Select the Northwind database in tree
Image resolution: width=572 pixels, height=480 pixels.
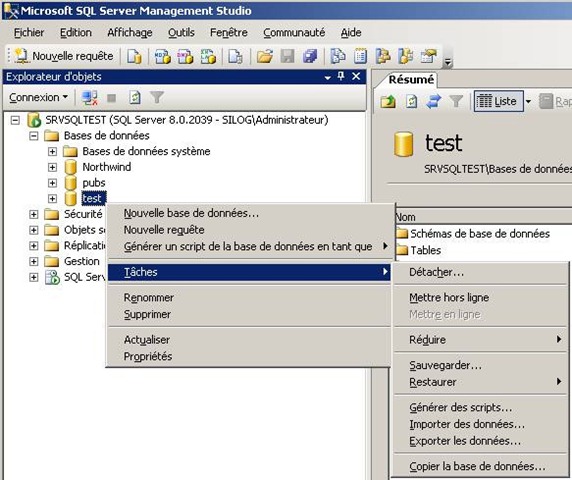pos(107,167)
